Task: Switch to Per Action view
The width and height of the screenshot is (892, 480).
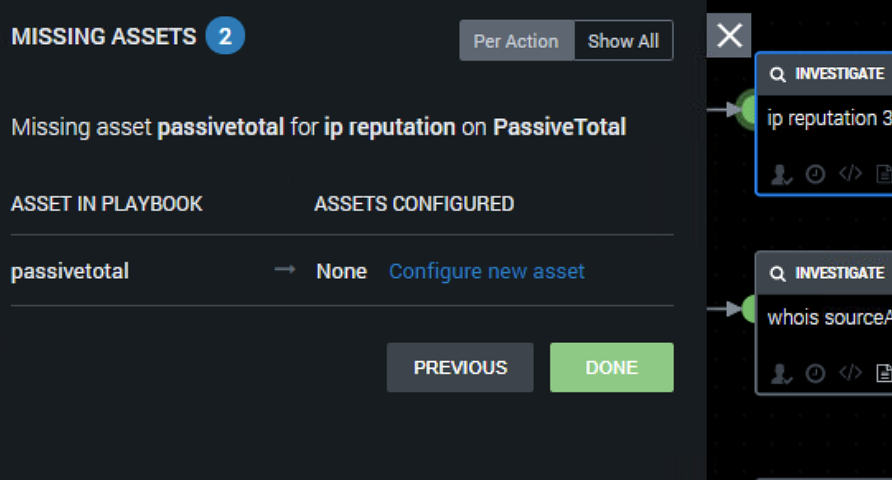Action: pyautogui.click(x=517, y=41)
